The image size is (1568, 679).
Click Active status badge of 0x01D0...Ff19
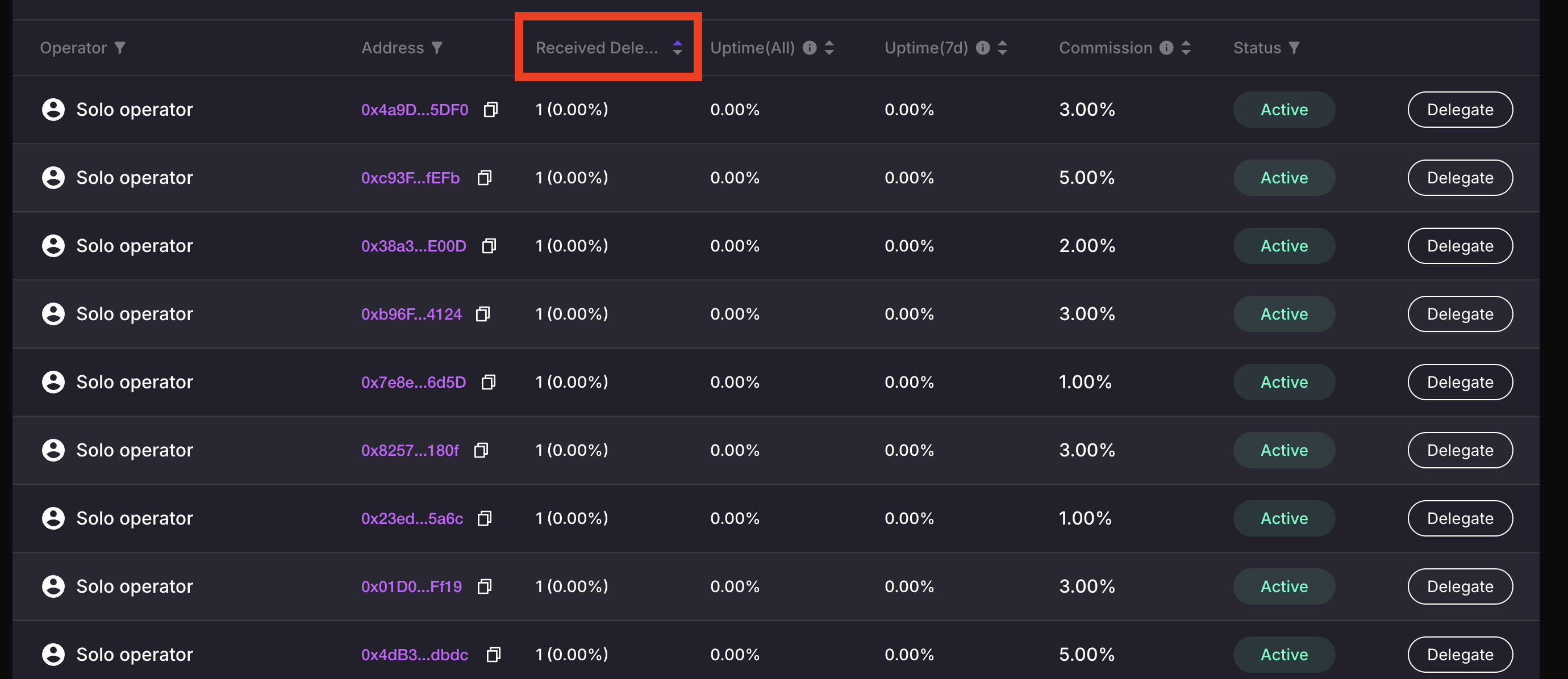point(1284,586)
